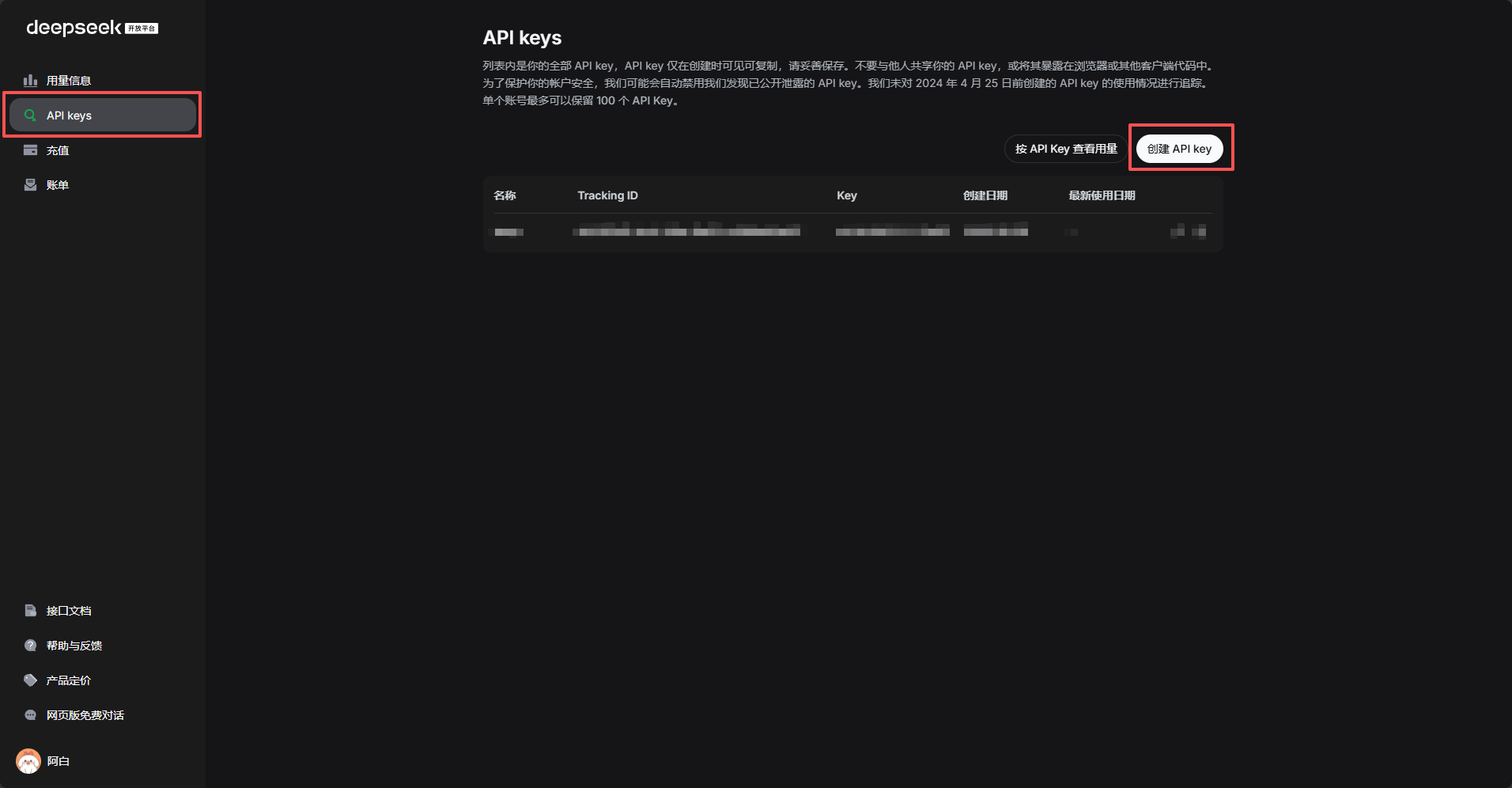
Task: Open pricing via the 产品定价 tag icon
Action: 30,680
